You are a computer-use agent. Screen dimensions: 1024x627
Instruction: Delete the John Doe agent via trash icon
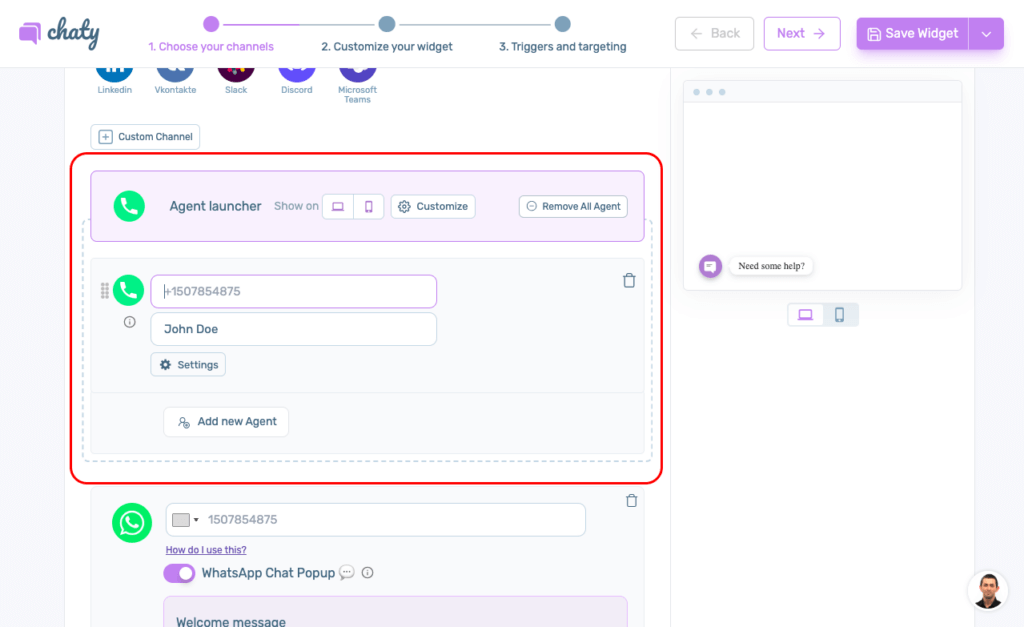coord(629,281)
